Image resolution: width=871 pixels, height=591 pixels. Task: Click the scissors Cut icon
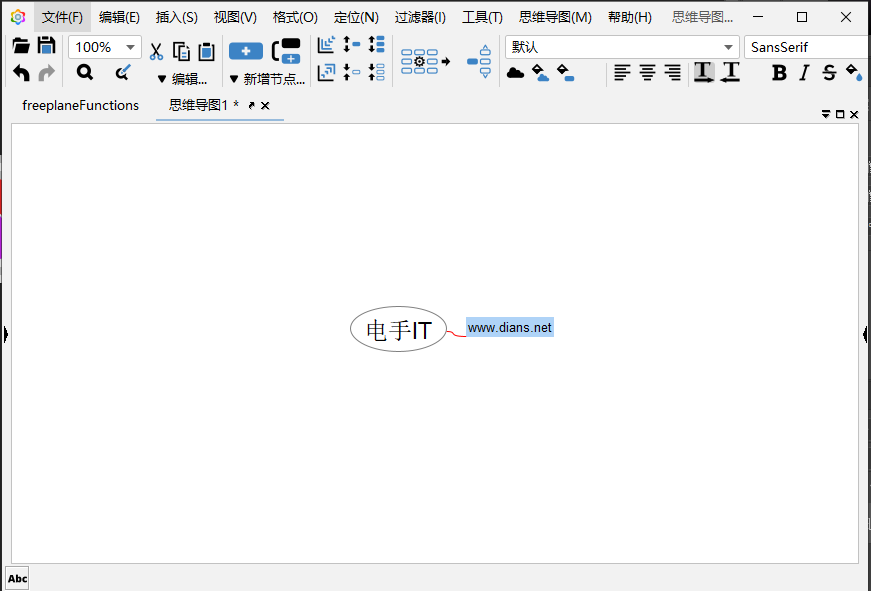pyautogui.click(x=156, y=52)
